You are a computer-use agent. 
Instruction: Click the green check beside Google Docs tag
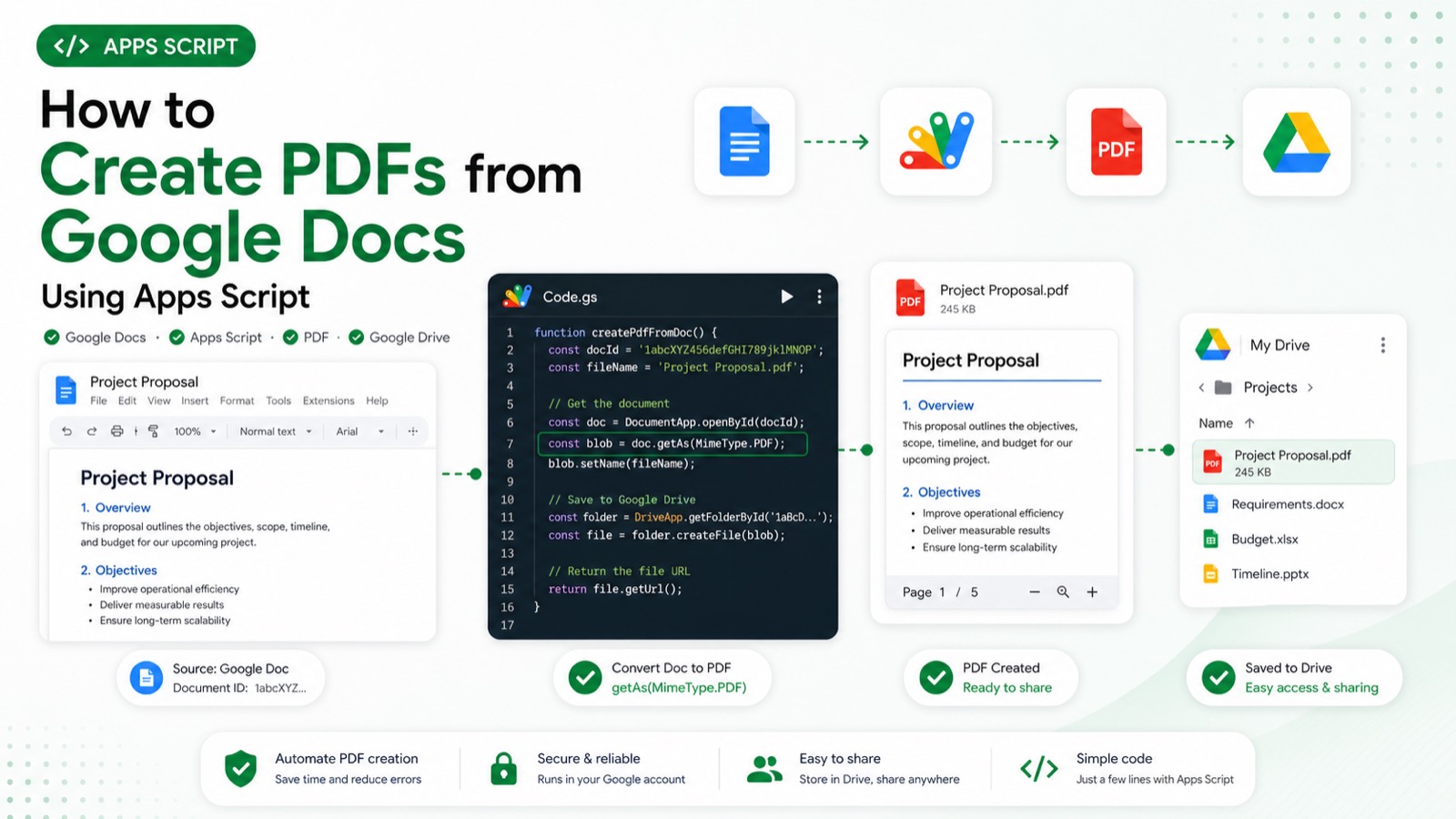click(52, 337)
